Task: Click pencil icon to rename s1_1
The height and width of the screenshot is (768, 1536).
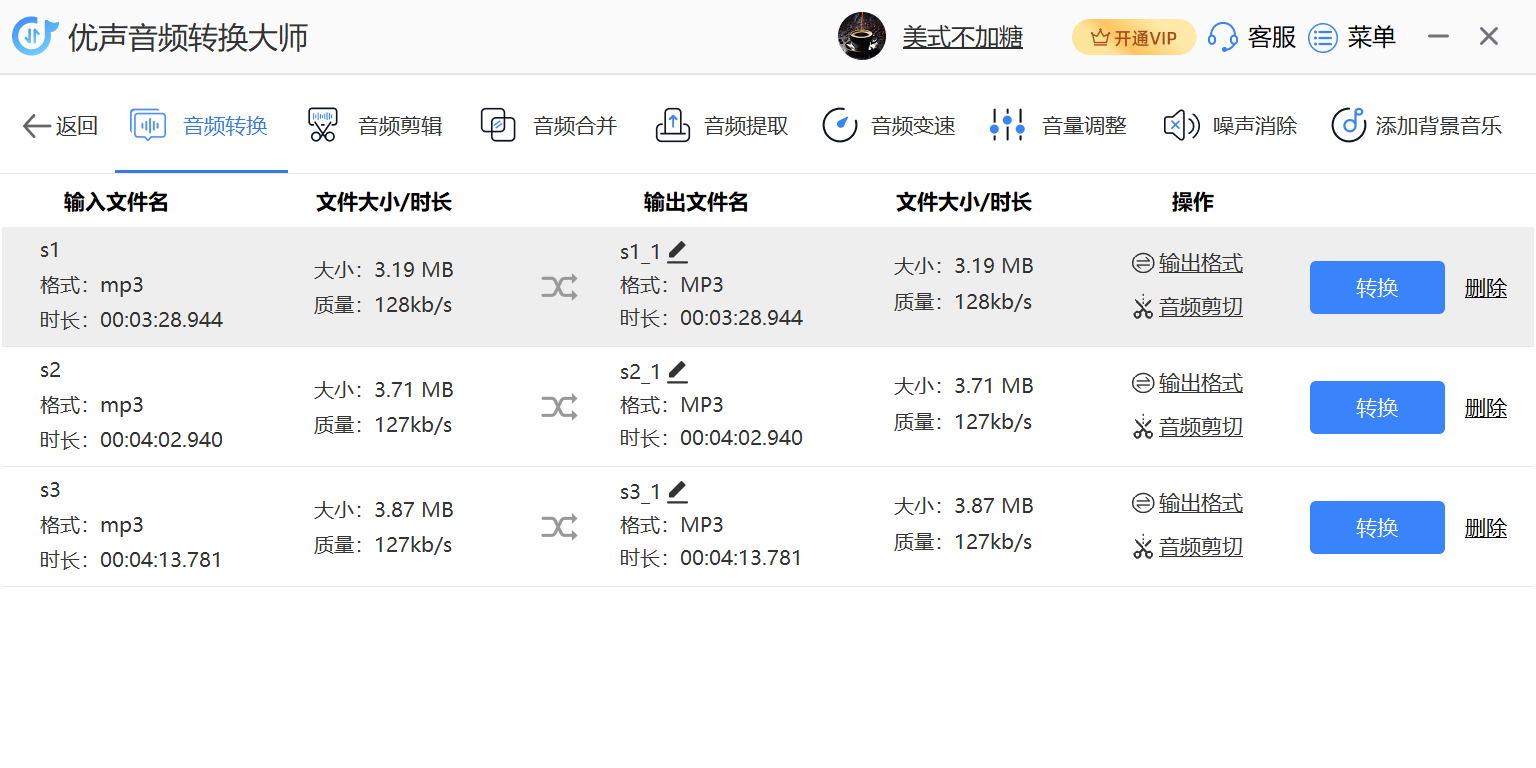Action: point(677,252)
